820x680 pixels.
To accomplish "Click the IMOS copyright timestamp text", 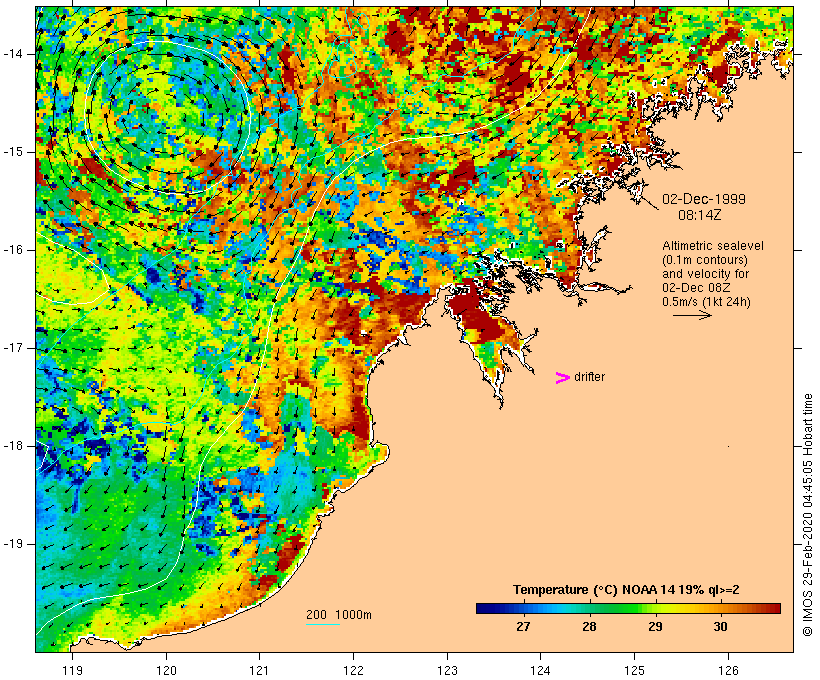I will [x=807, y=515].
